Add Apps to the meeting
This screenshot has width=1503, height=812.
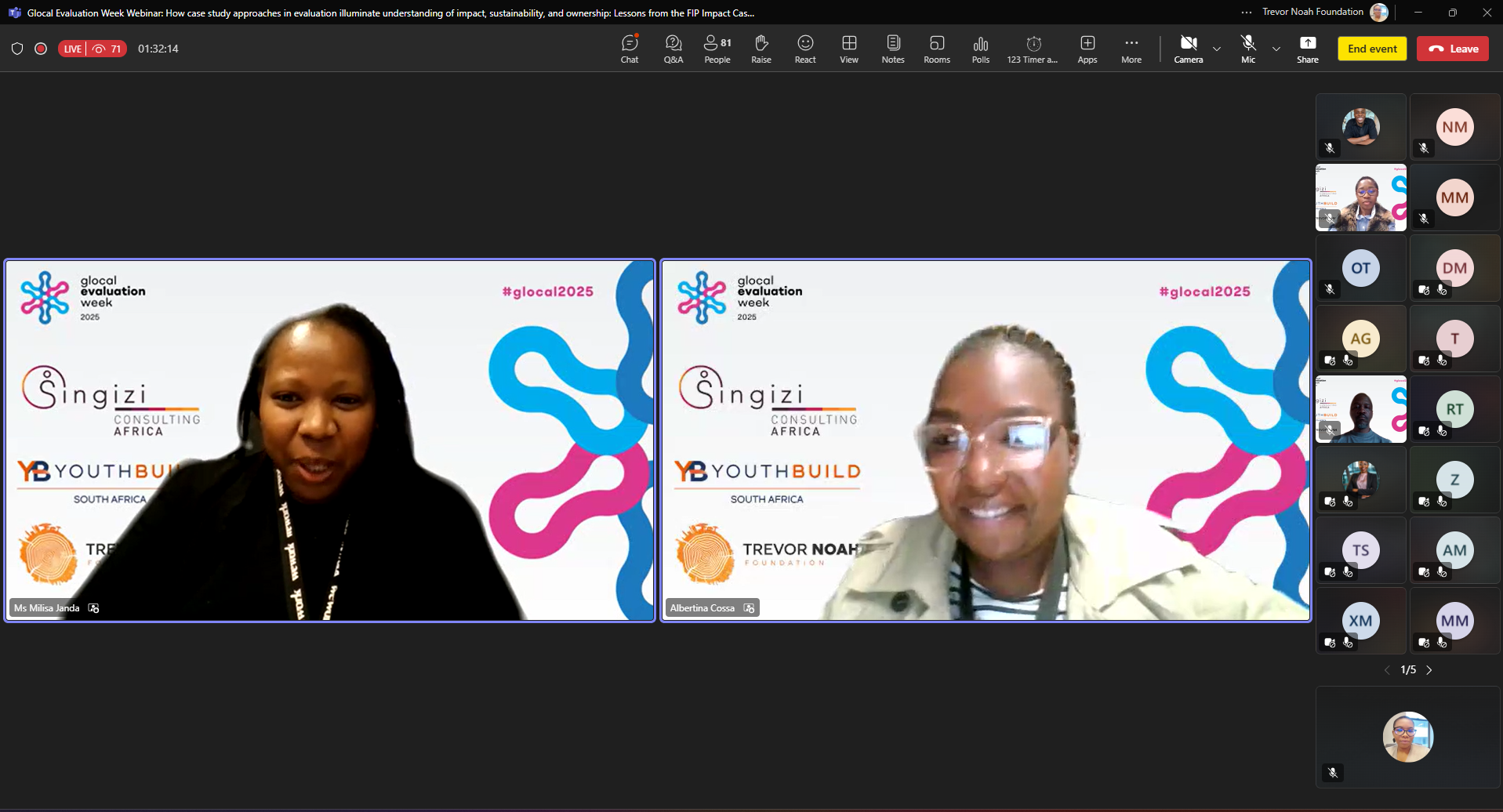pyautogui.click(x=1087, y=49)
